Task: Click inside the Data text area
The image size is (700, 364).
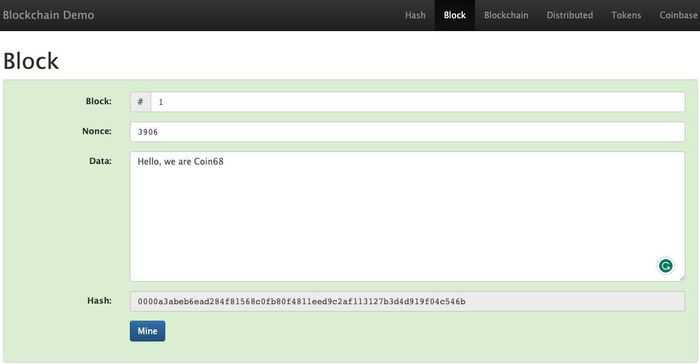Action: tap(407, 217)
